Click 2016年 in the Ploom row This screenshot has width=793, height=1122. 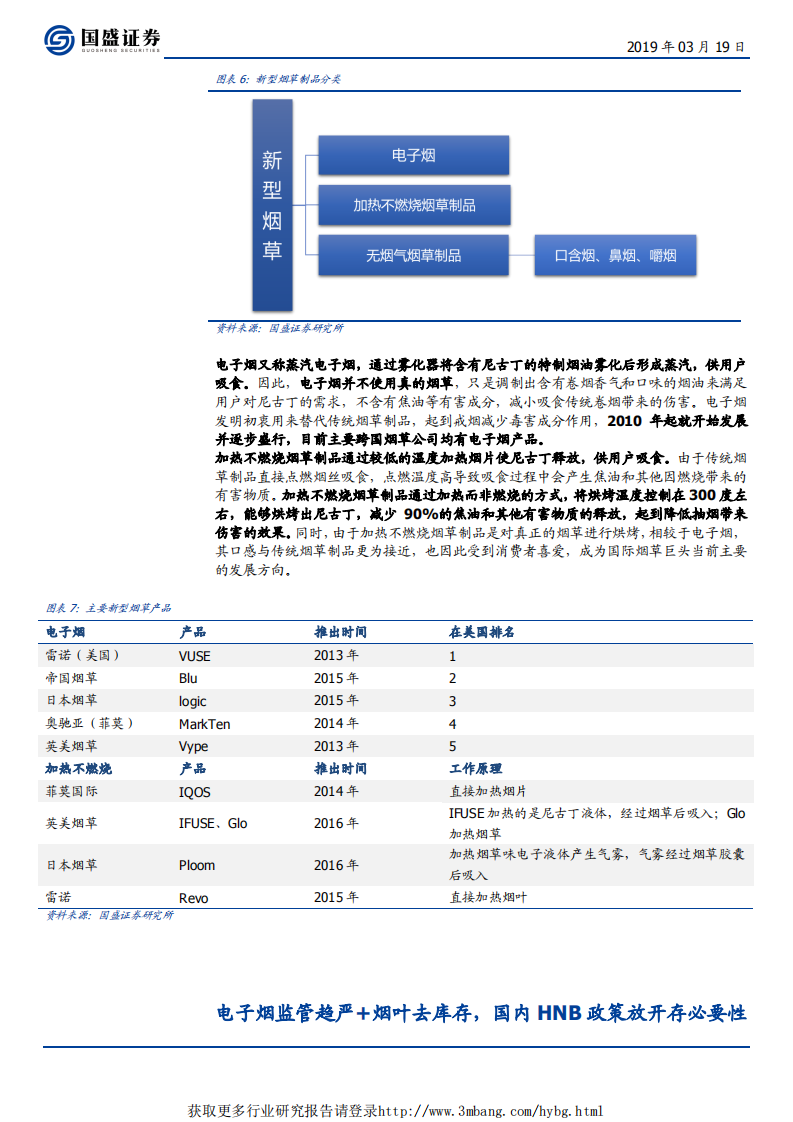click(336, 865)
